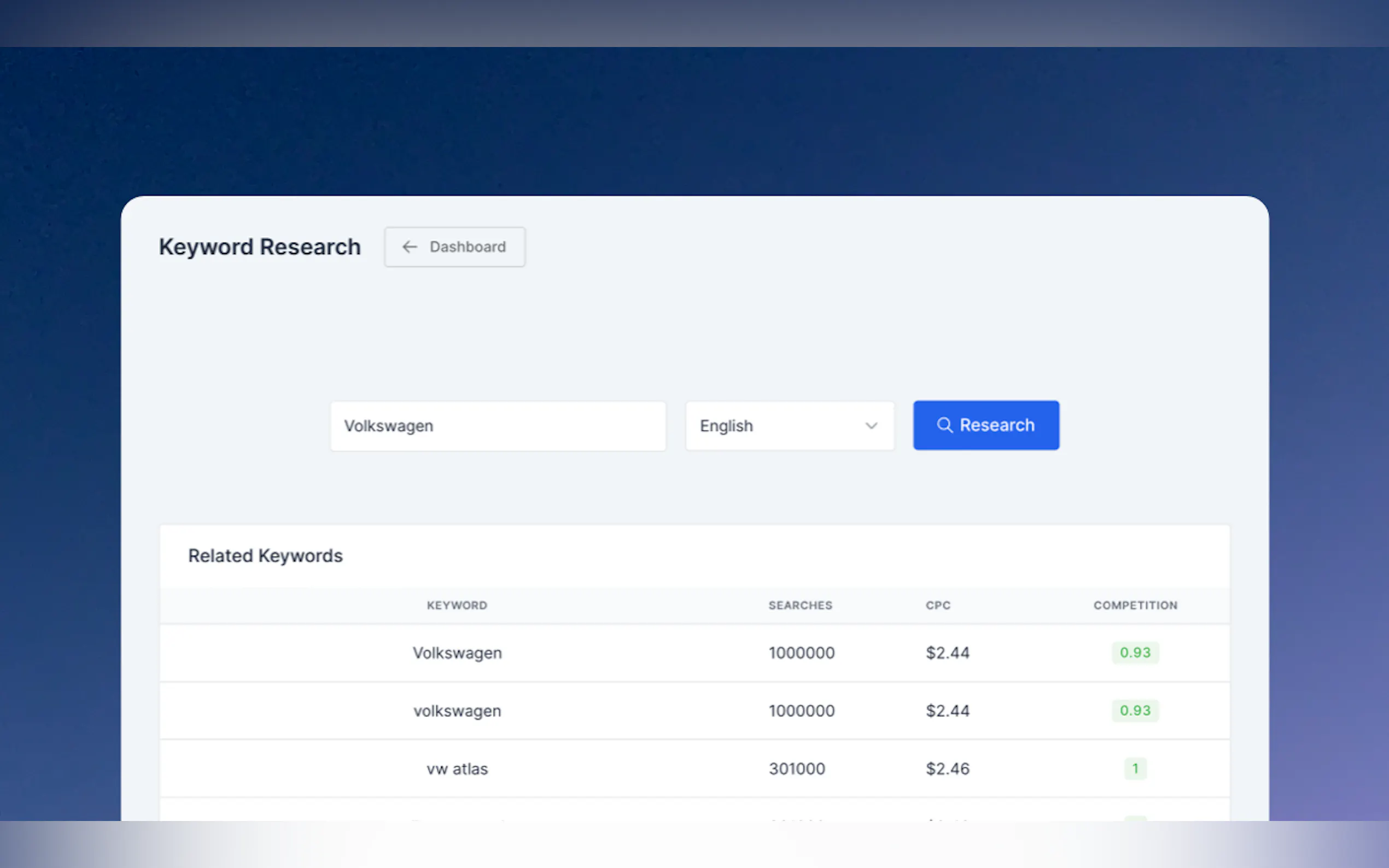This screenshot has height=868, width=1389.
Task: Sort by the COMPETITION column header
Action: click(1135, 605)
